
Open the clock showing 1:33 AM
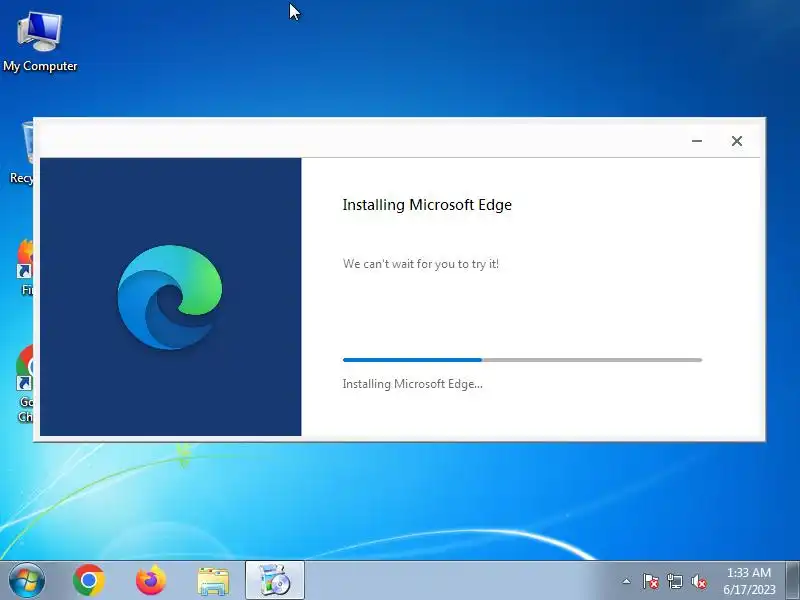coord(749,581)
